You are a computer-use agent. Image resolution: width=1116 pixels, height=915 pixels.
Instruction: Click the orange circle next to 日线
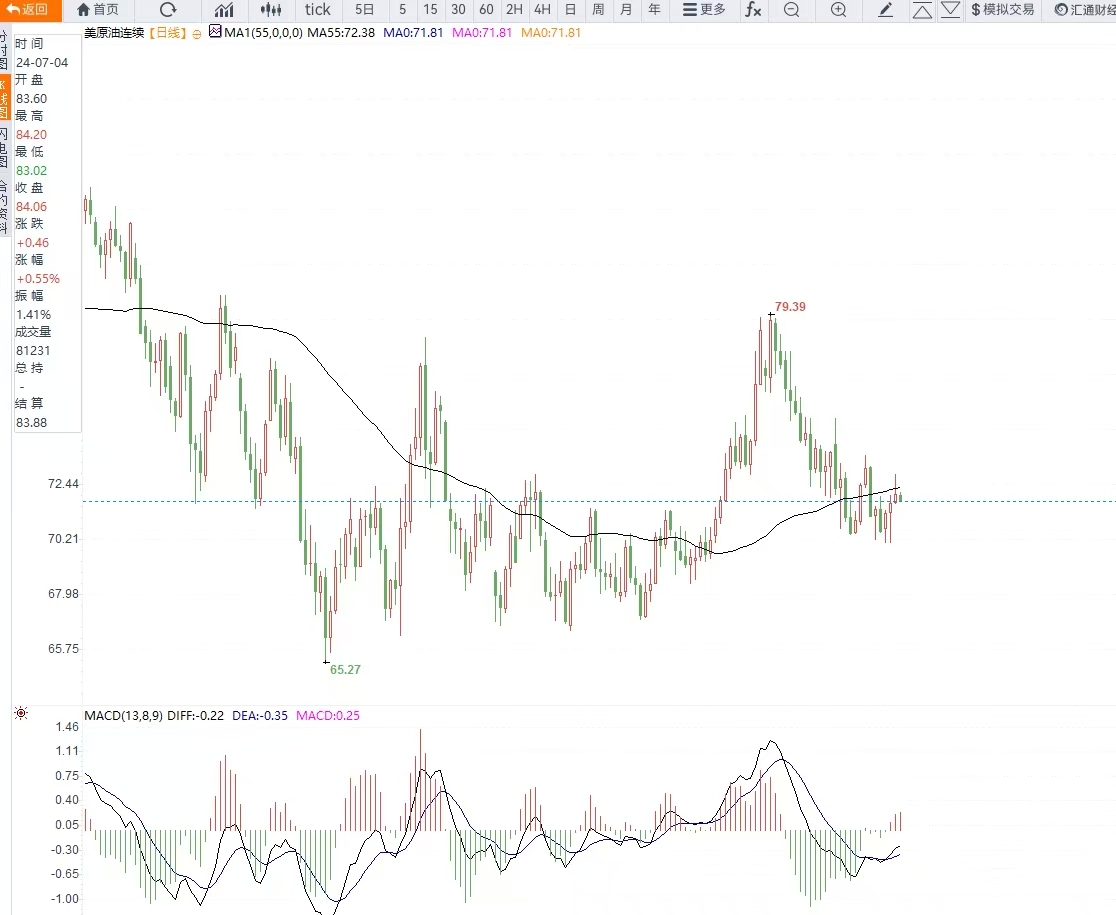pyautogui.click(x=197, y=34)
